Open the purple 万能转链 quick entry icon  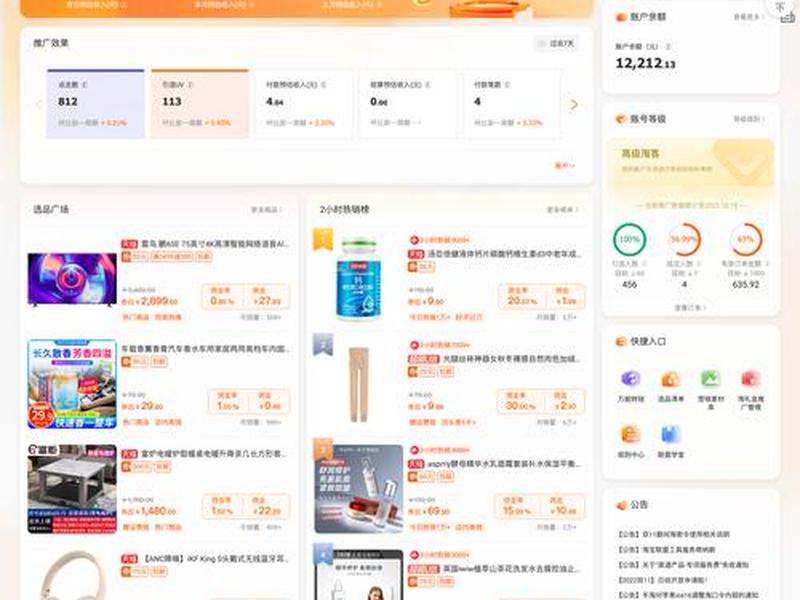pos(631,379)
